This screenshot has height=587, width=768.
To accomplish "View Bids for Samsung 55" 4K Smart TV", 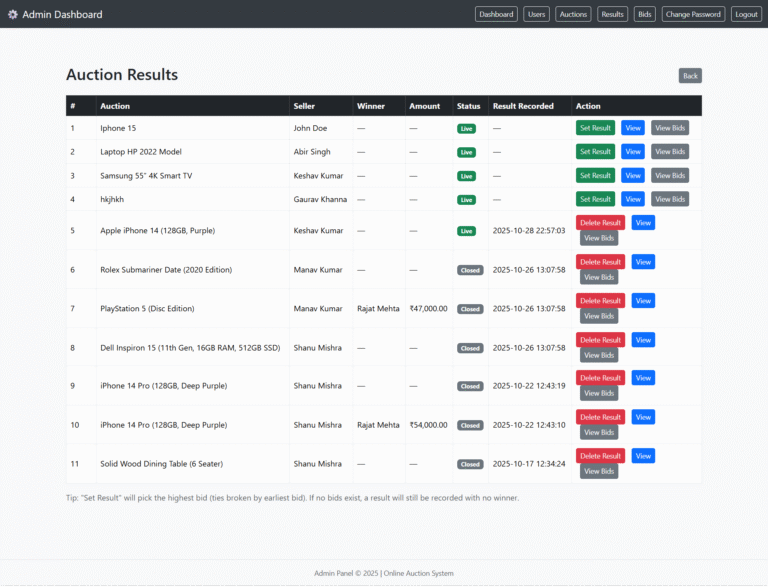I will pyautogui.click(x=670, y=175).
